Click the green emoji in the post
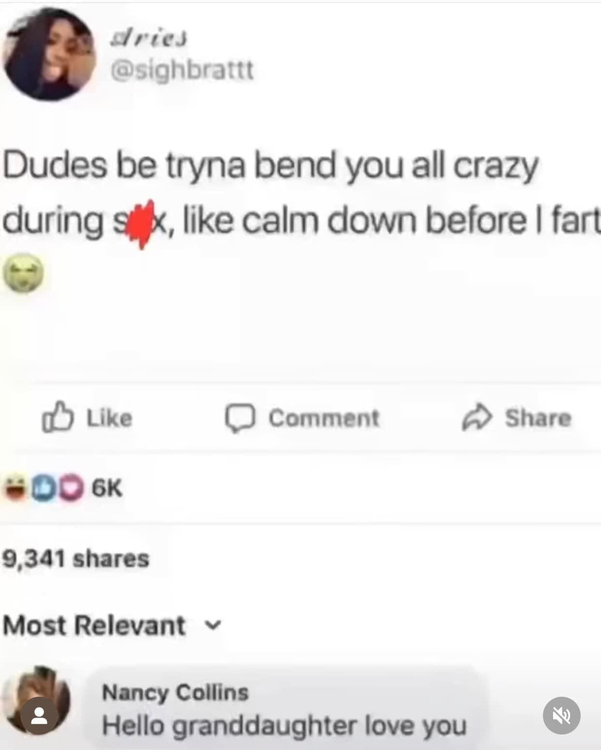 (23, 273)
